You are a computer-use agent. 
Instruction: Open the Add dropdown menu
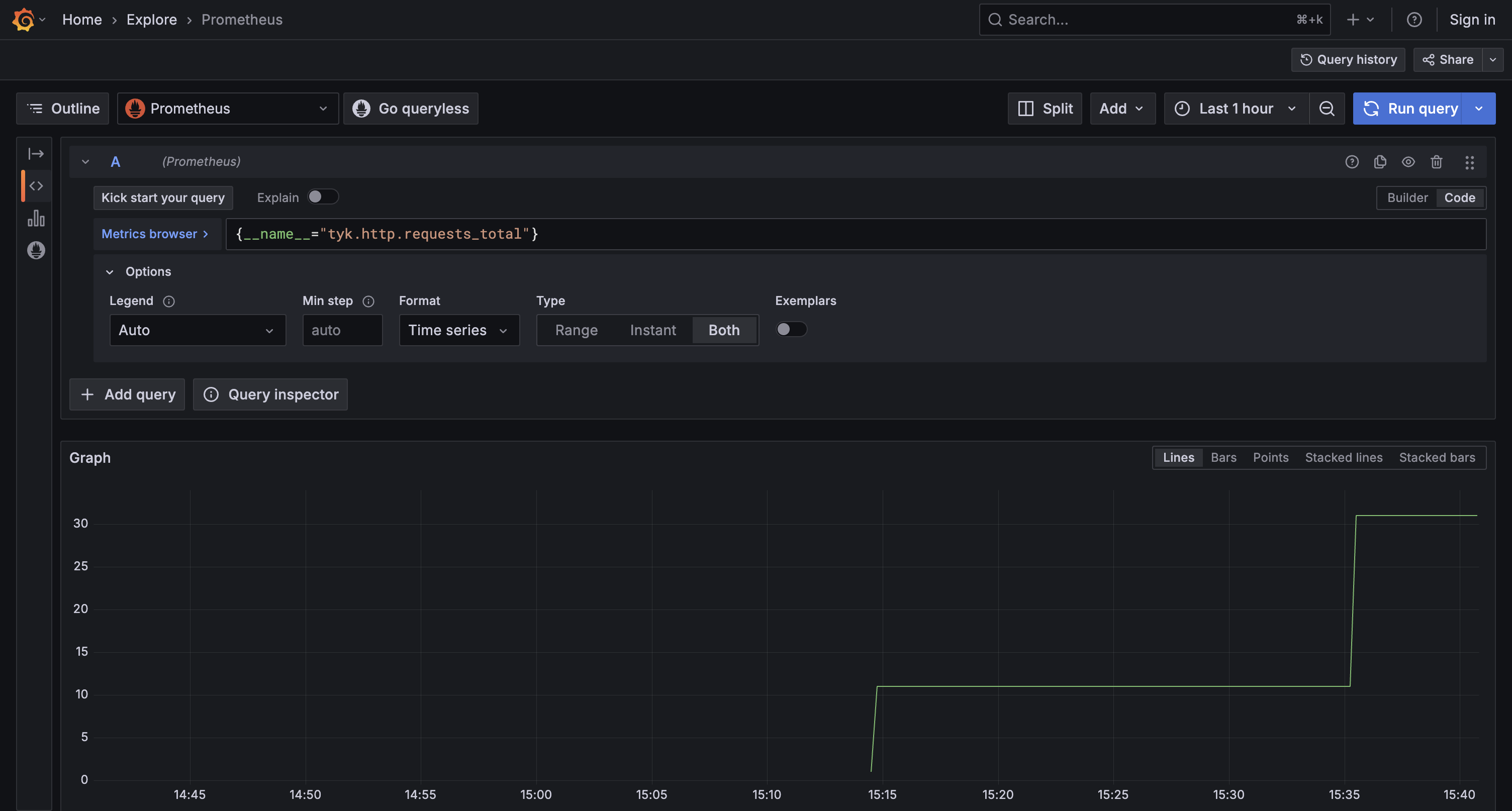point(1122,109)
